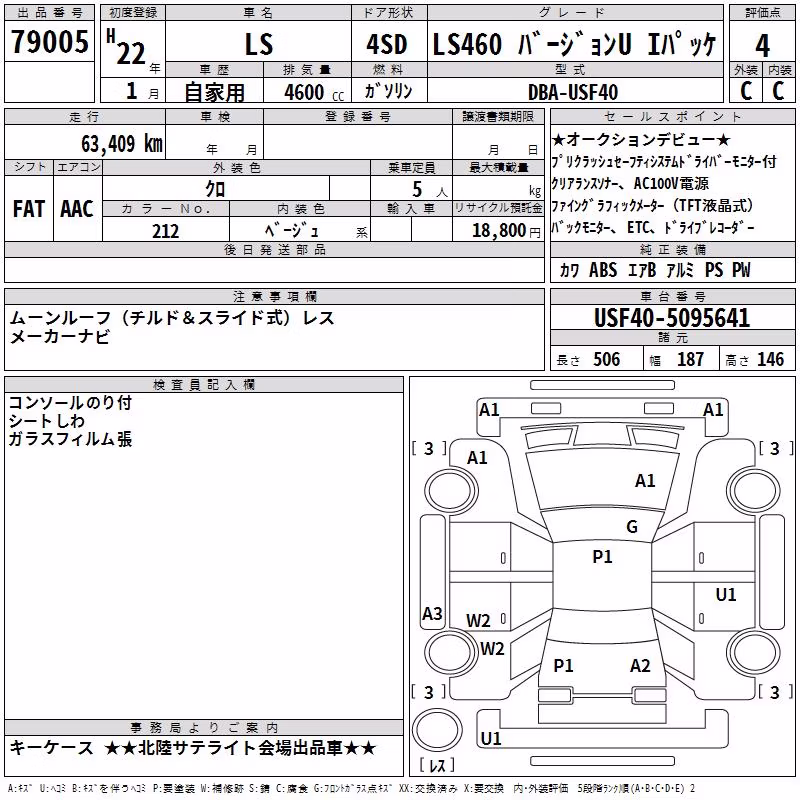Image resolution: width=800 pixels, height=800 pixels.
Task: Select the interior color ベージュ
Action: click(291, 231)
